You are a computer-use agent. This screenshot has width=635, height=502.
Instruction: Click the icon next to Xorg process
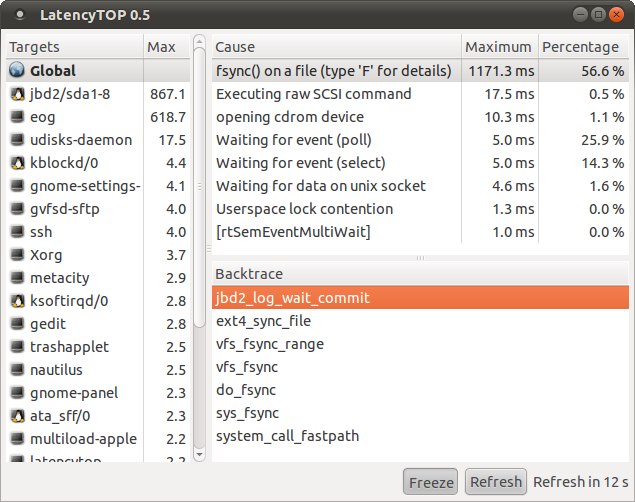tap(17, 255)
